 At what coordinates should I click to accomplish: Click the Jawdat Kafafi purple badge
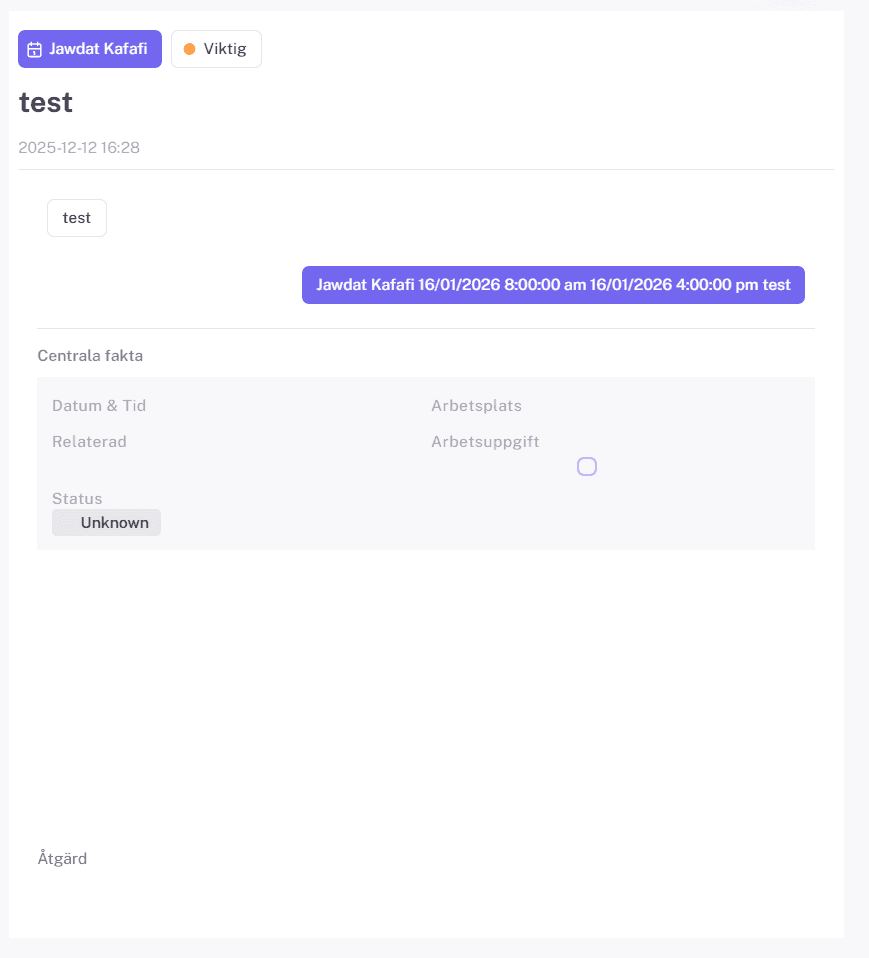tap(90, 49)
